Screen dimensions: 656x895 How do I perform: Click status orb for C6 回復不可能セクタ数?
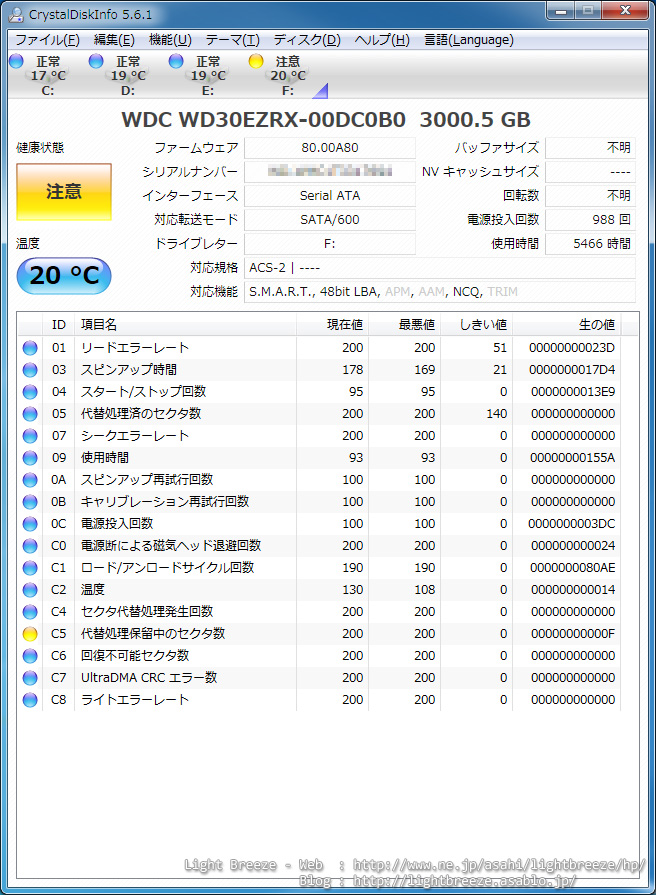click(x=30, y=656)
